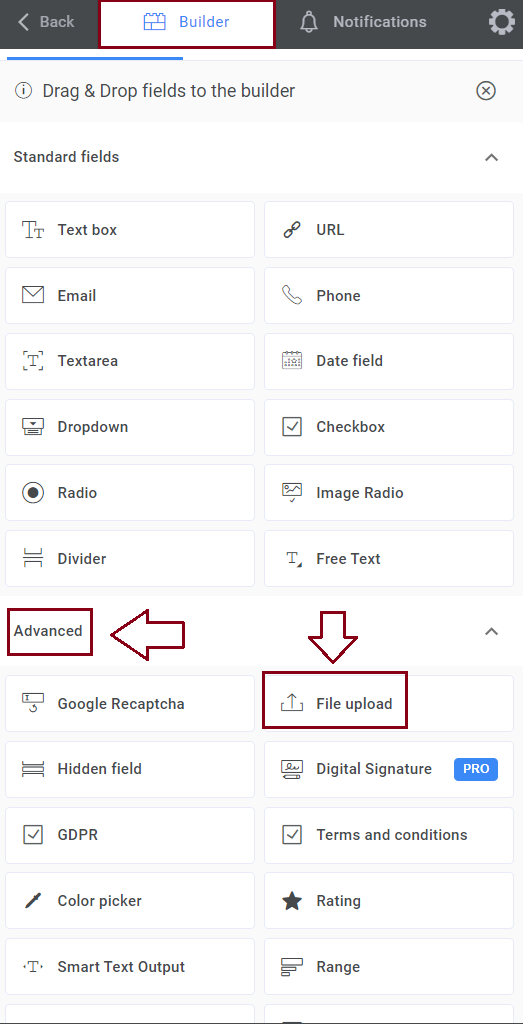This screenshot has width=523, height=1024.
Task: Click the File upload icon
Action: tap(292, 703)
